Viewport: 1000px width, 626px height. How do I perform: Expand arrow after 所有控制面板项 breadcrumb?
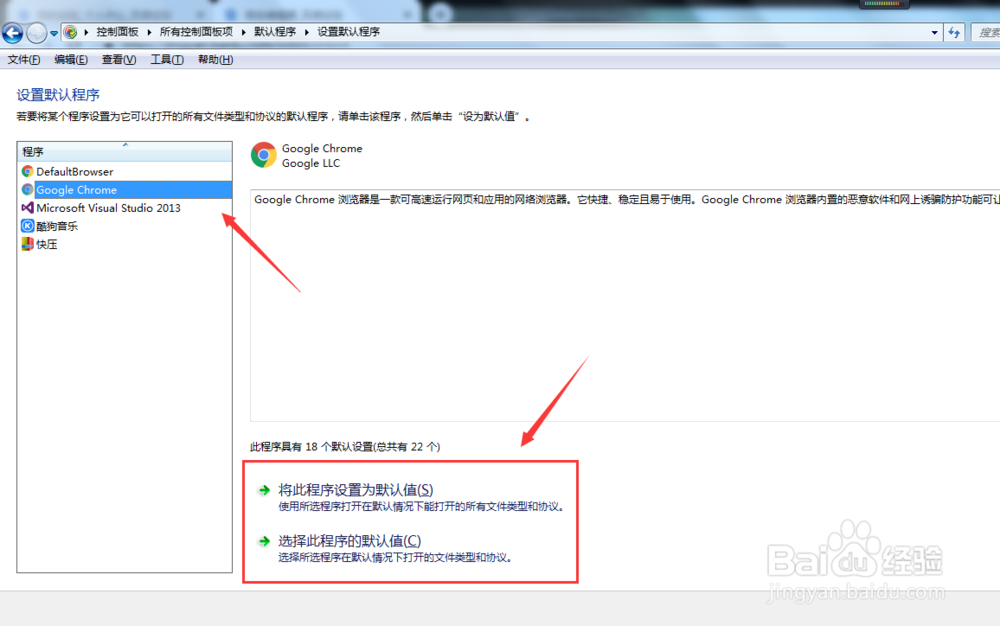(244, 32)
